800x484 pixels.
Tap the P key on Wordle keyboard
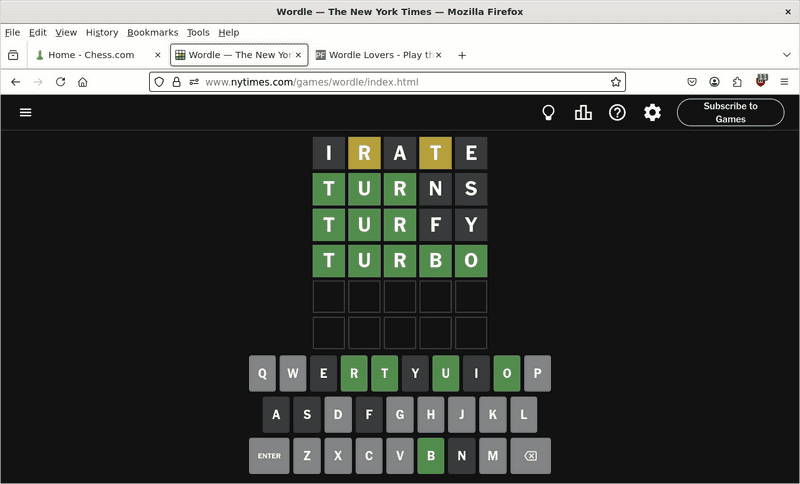(538, 373)
